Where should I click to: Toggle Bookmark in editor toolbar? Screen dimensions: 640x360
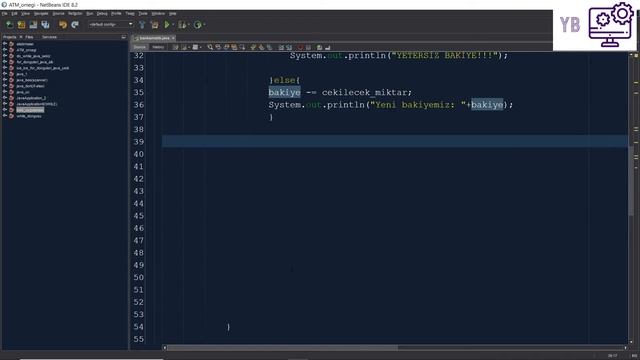tap(269, 47)
